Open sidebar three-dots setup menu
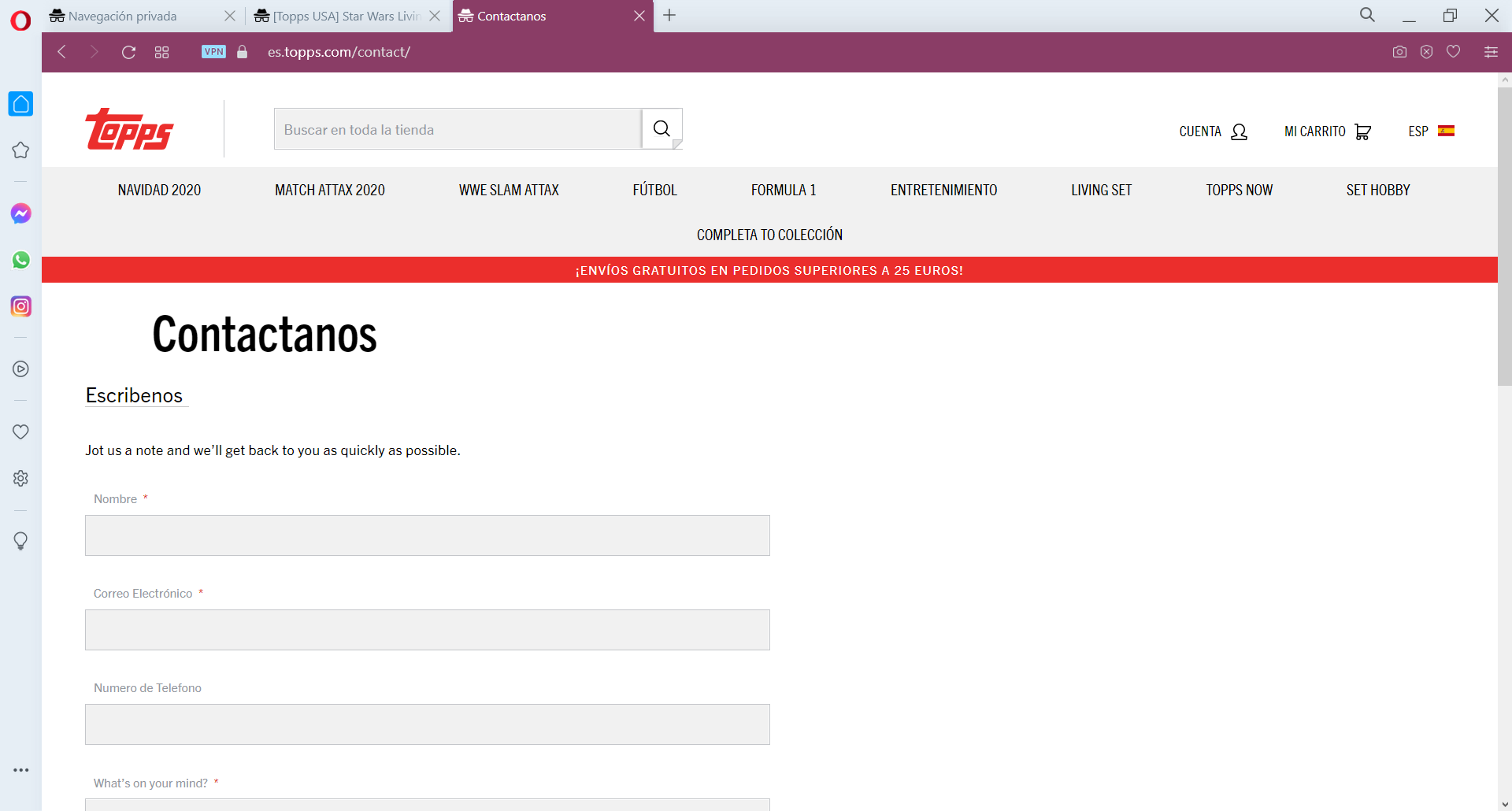The width and height of the screenshot is (1512, 811). [20, 770]
